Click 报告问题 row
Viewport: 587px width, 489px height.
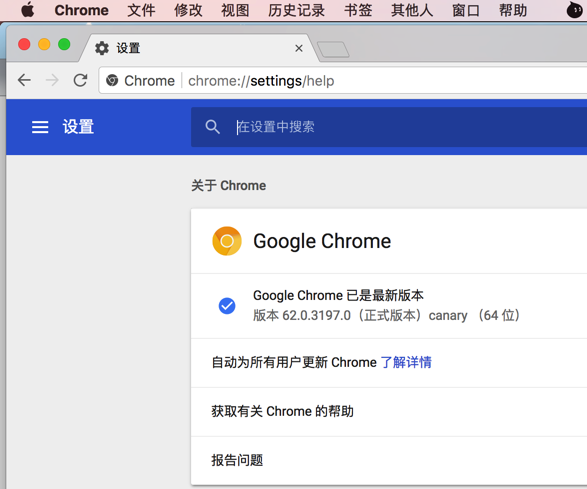pos(389,460)
